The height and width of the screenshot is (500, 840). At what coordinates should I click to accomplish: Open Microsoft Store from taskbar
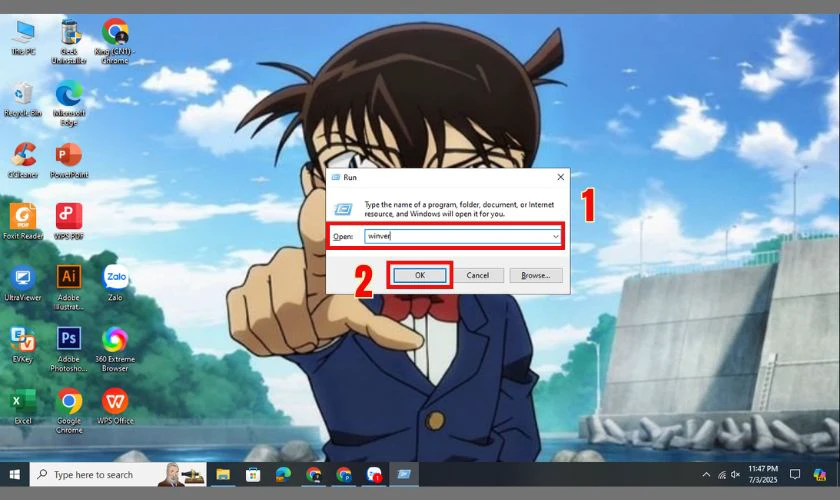click(x=253, y=474)
